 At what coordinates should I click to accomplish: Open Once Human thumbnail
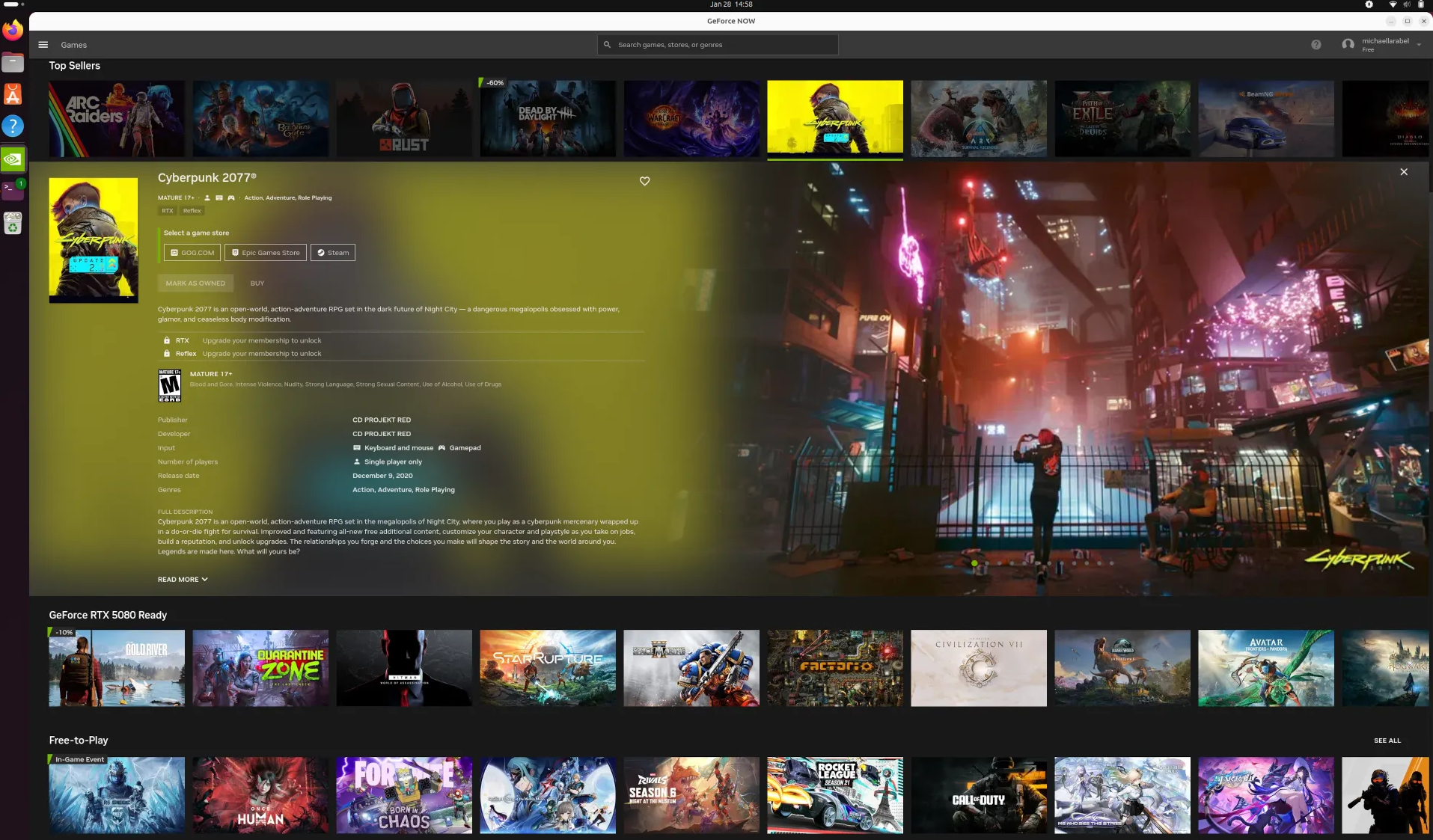coord(260,795)
